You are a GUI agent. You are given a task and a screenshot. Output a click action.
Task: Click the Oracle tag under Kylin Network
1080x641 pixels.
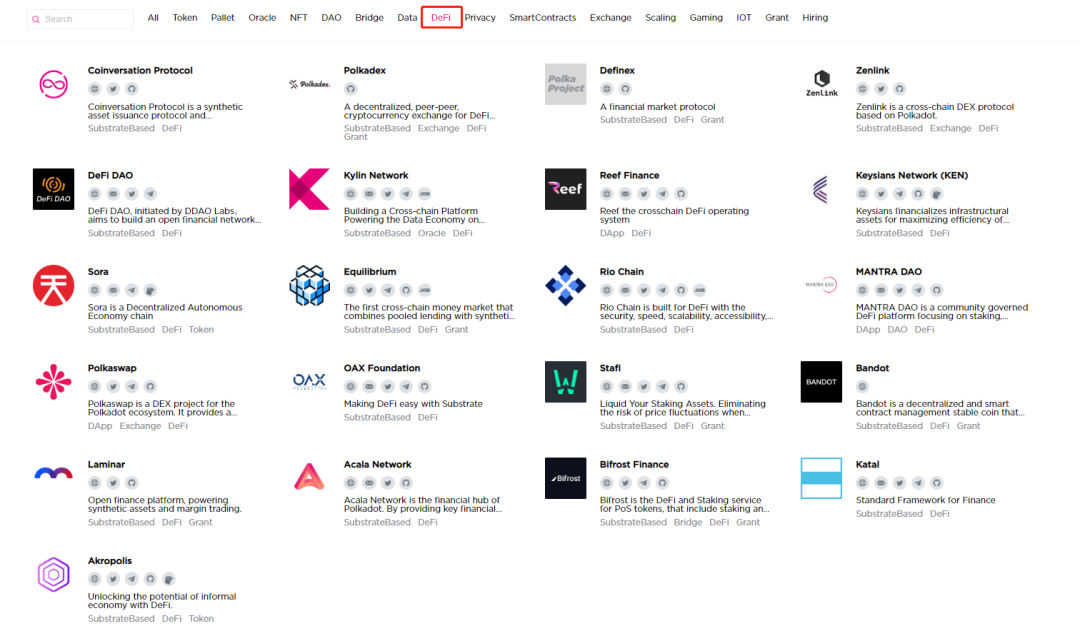click(x=432, y=233)
